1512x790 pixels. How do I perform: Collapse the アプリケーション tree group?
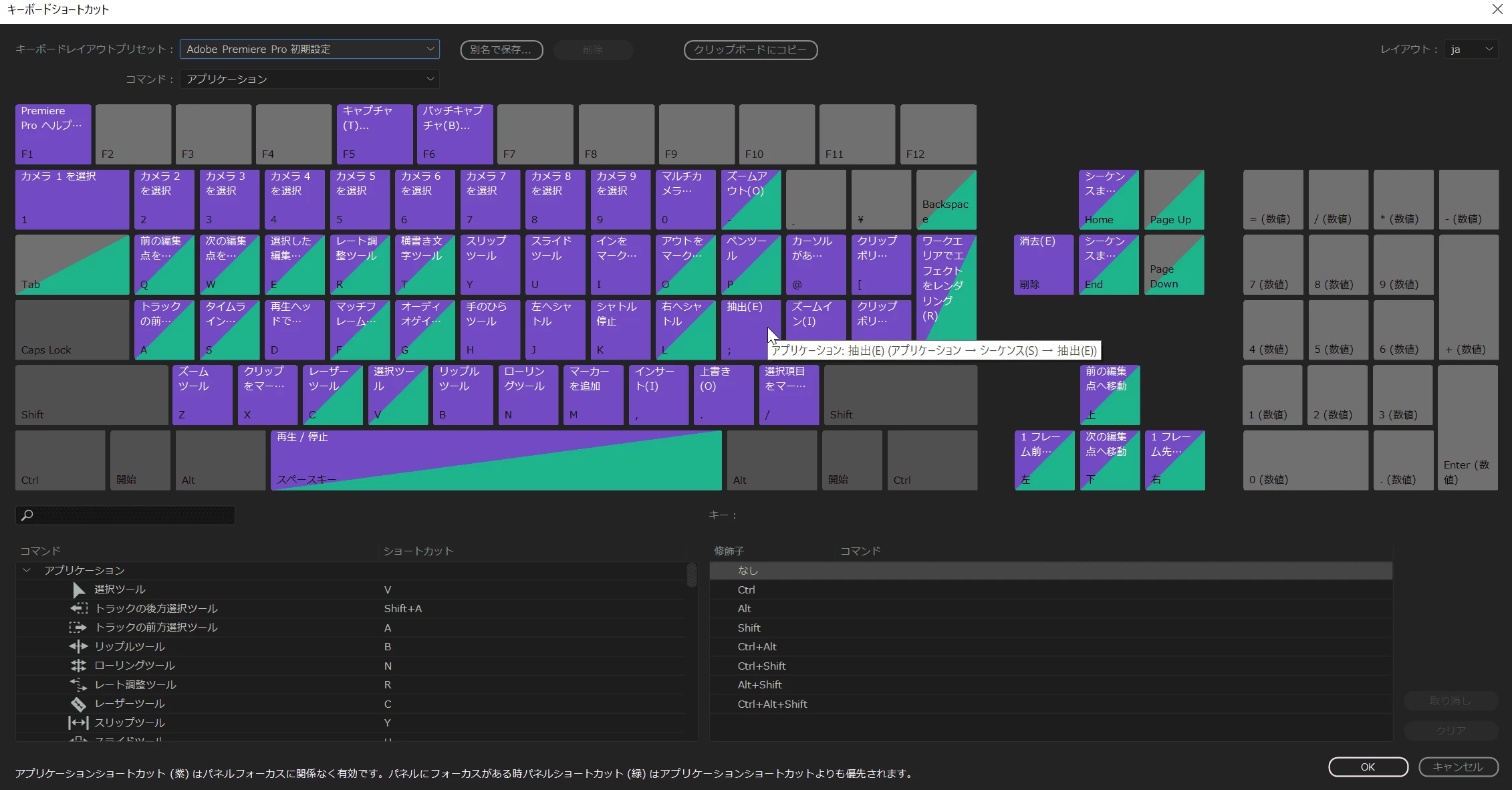click(x=27, y=570)
